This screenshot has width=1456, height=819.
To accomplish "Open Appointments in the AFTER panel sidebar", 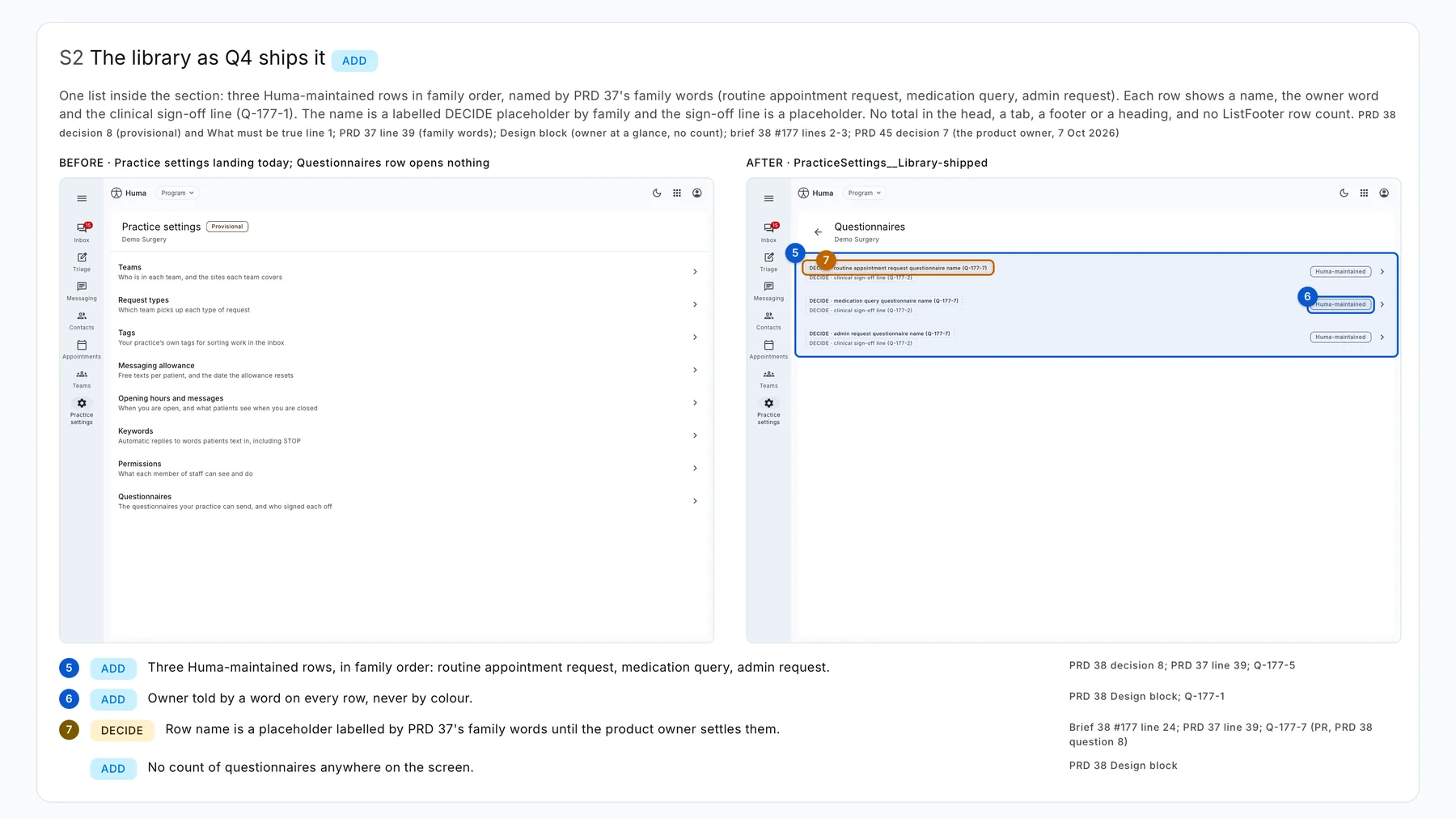I will pyautogui.click(x=768, y=349).
